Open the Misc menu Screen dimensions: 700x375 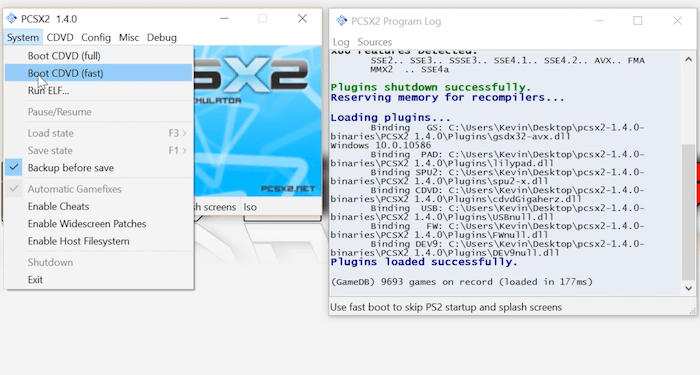pyautogui.click(x=129, y=38)
